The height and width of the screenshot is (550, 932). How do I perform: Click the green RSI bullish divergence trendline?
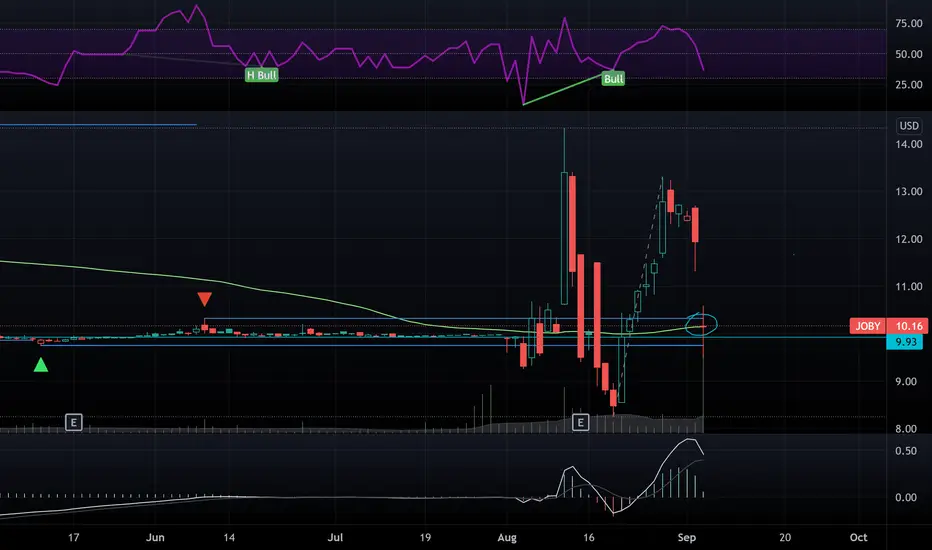563,89
